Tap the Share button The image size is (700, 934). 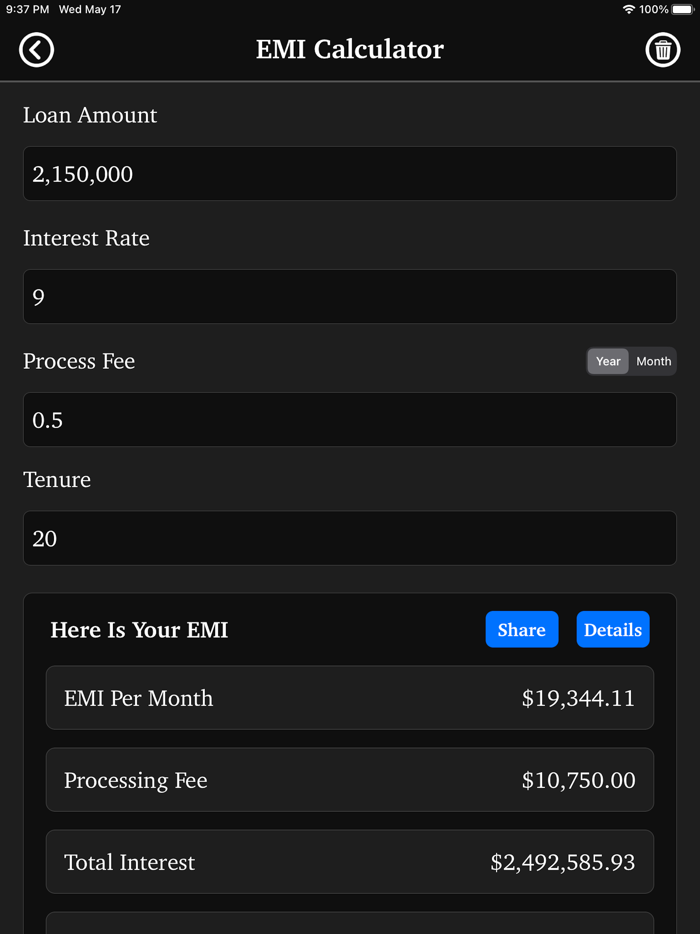pyautogui.click(x=521, y=629)
